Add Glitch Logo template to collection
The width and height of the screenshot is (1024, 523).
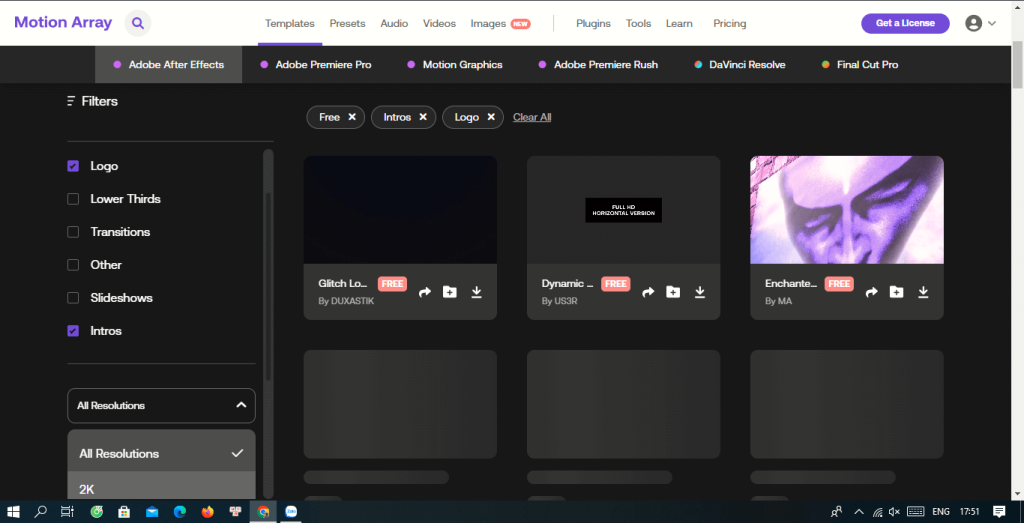tap(450, 292)
